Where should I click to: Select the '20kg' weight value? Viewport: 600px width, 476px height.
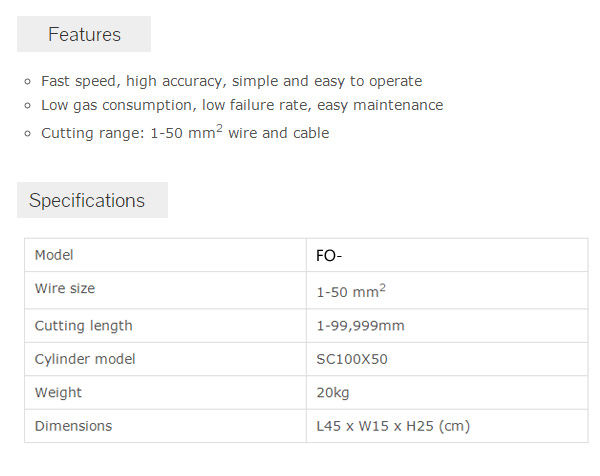(x=333, y=393)
